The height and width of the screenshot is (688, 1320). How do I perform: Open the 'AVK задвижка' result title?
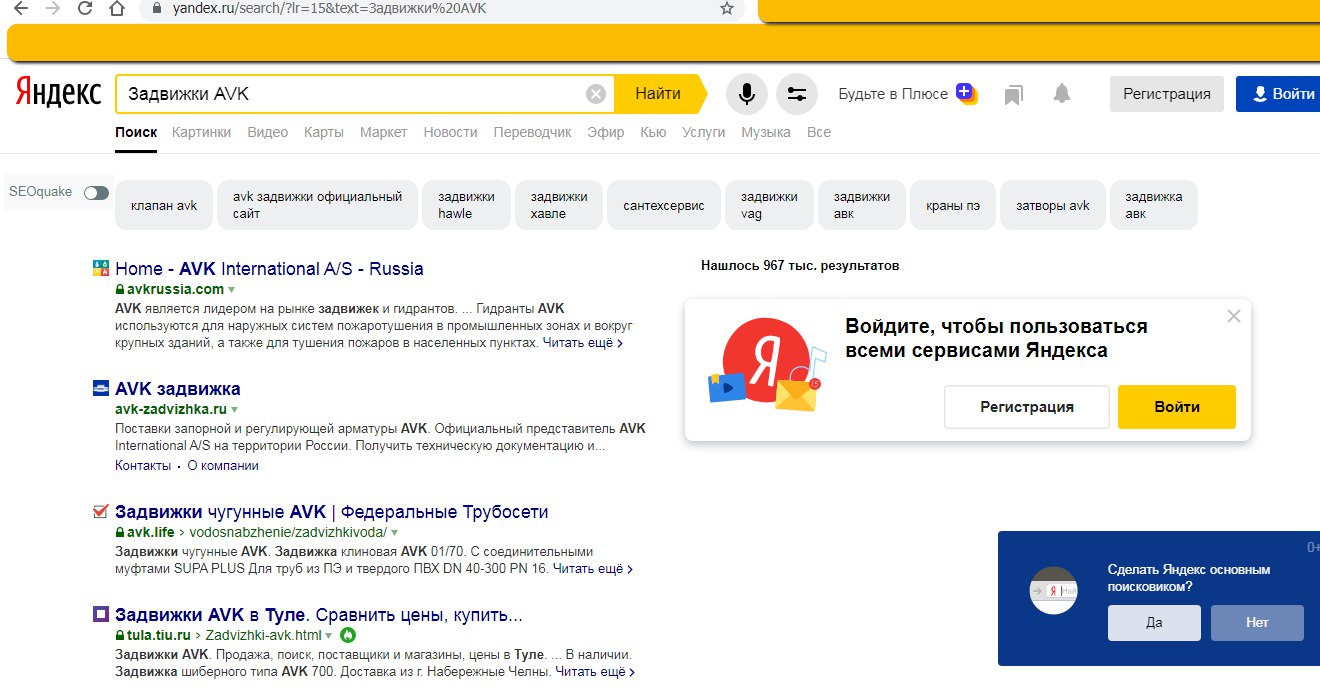click(178, 389)
